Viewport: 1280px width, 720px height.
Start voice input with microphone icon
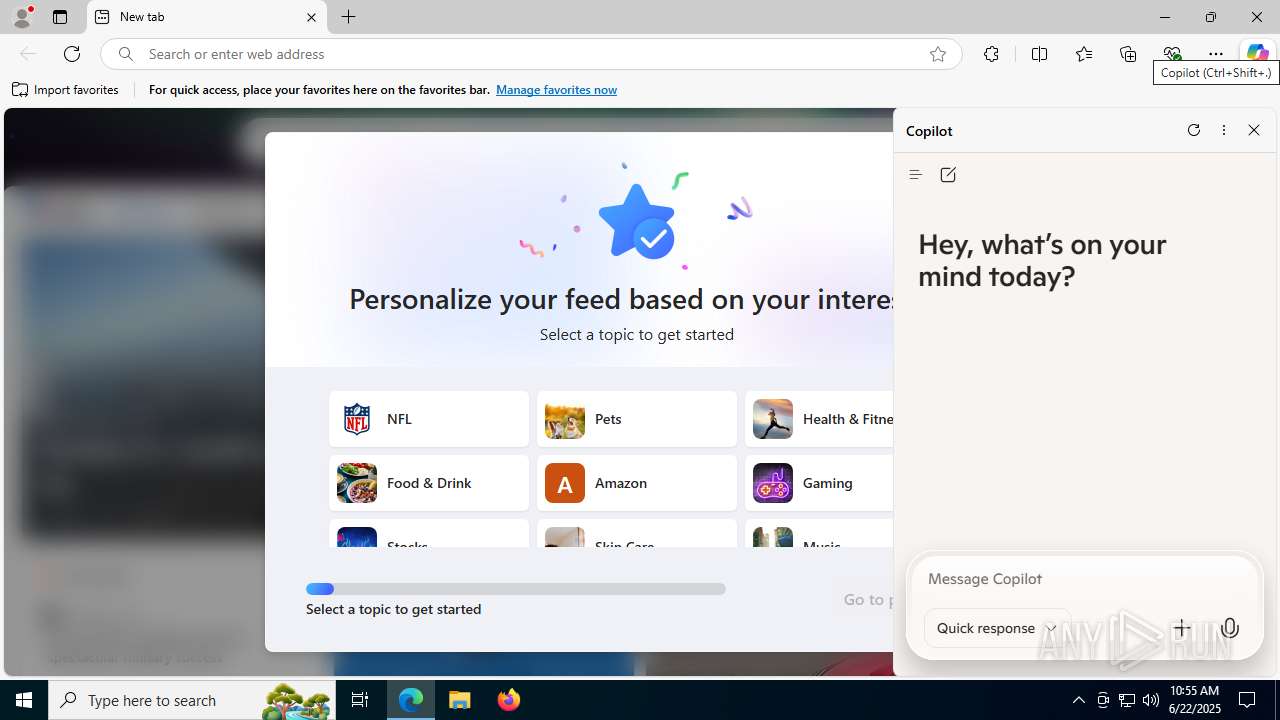pos(1230,628)
